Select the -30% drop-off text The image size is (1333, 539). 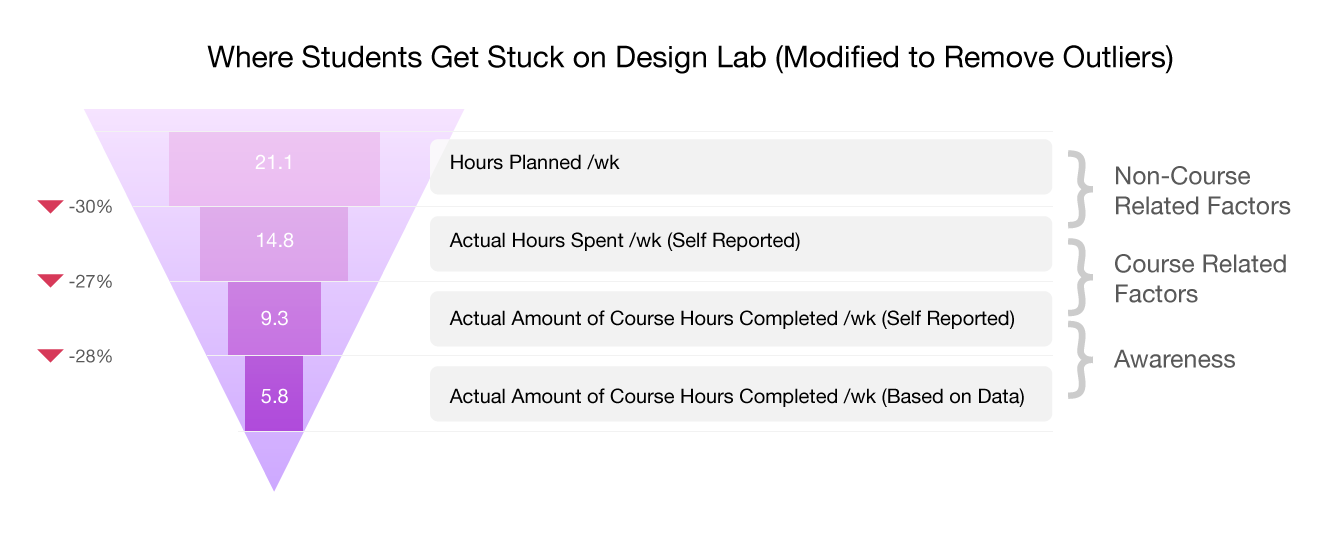[91, 207]
